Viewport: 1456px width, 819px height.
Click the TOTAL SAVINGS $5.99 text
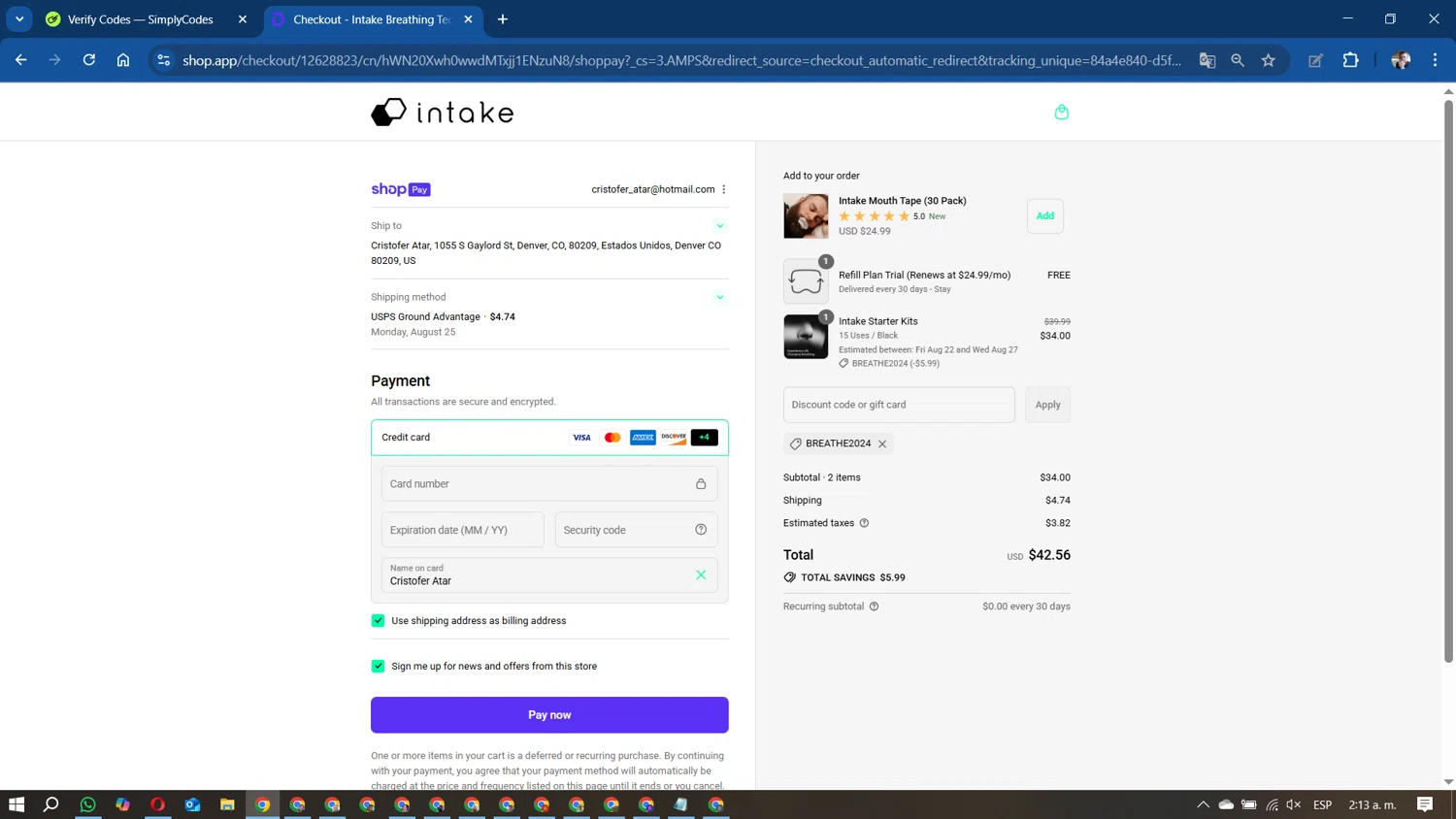tap(853, 577)
